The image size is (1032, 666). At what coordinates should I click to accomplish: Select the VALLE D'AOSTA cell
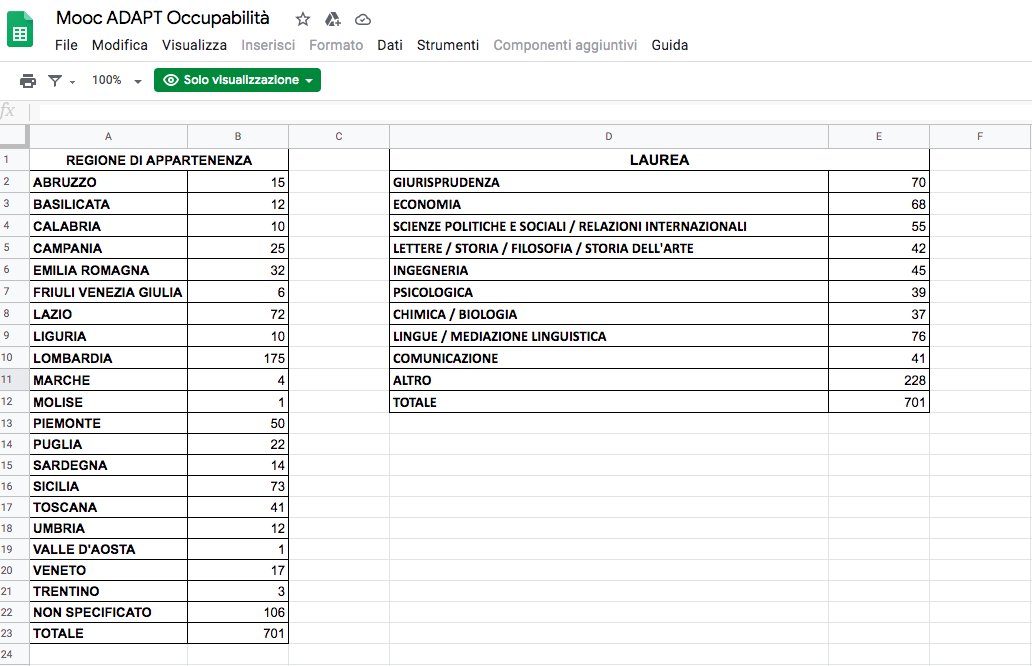coord(109,550)
